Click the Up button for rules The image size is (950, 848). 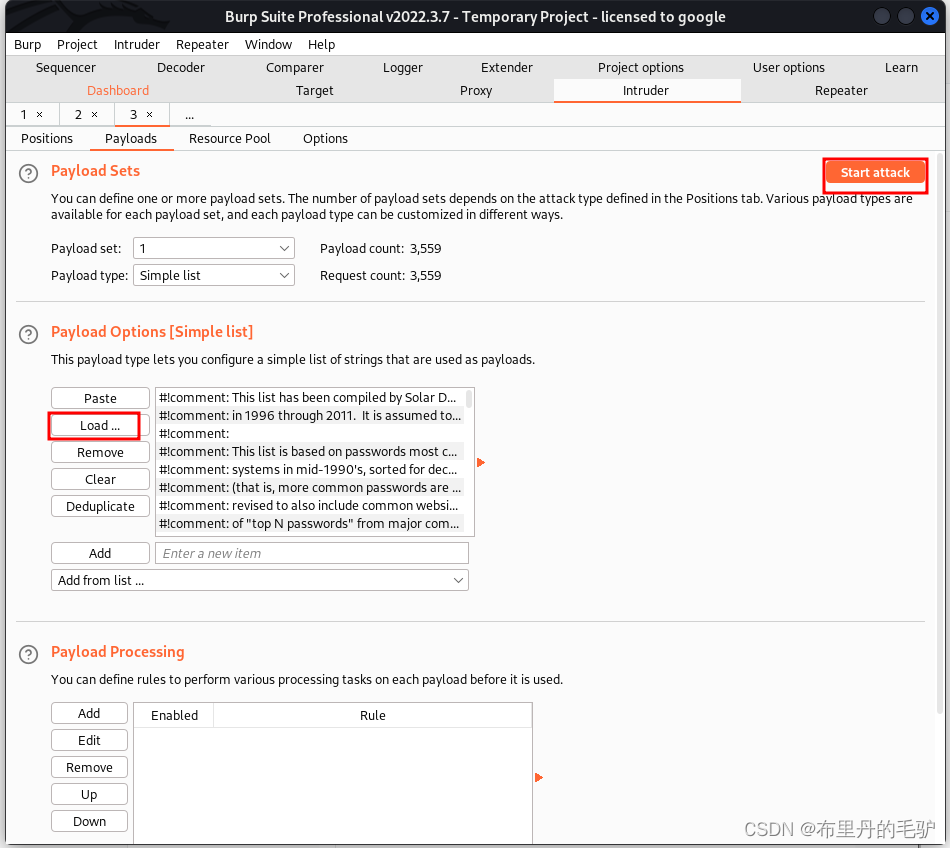pyautogui.click(x=89, y=795)
